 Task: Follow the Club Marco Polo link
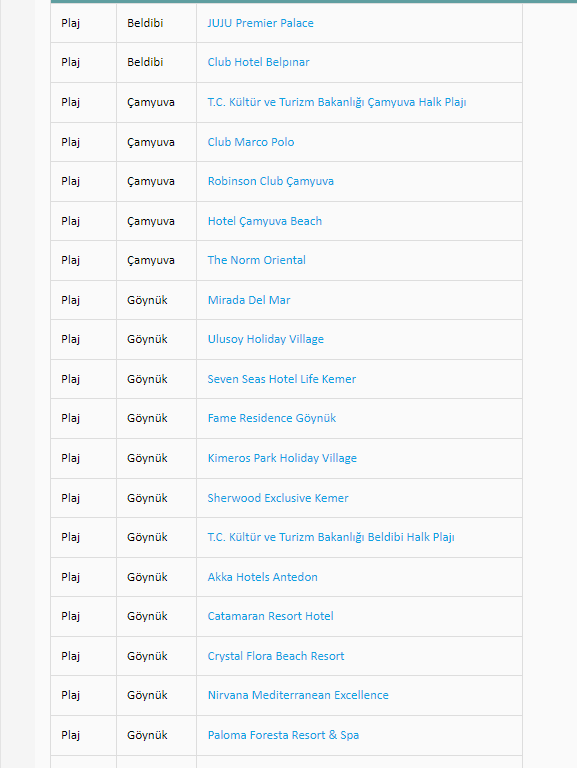[x=251, y=142]
